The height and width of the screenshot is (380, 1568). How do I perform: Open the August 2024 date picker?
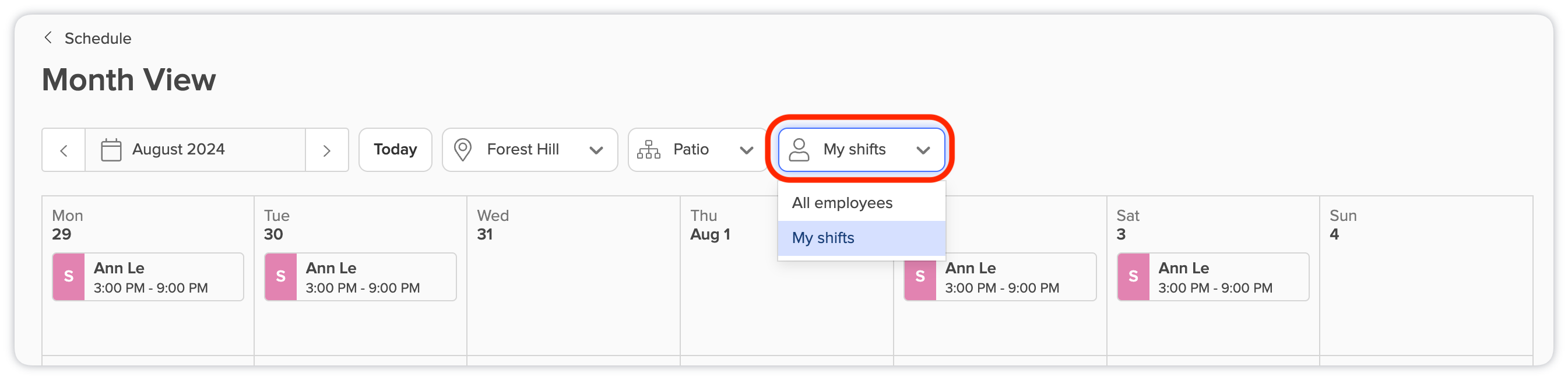coord(195,150)
